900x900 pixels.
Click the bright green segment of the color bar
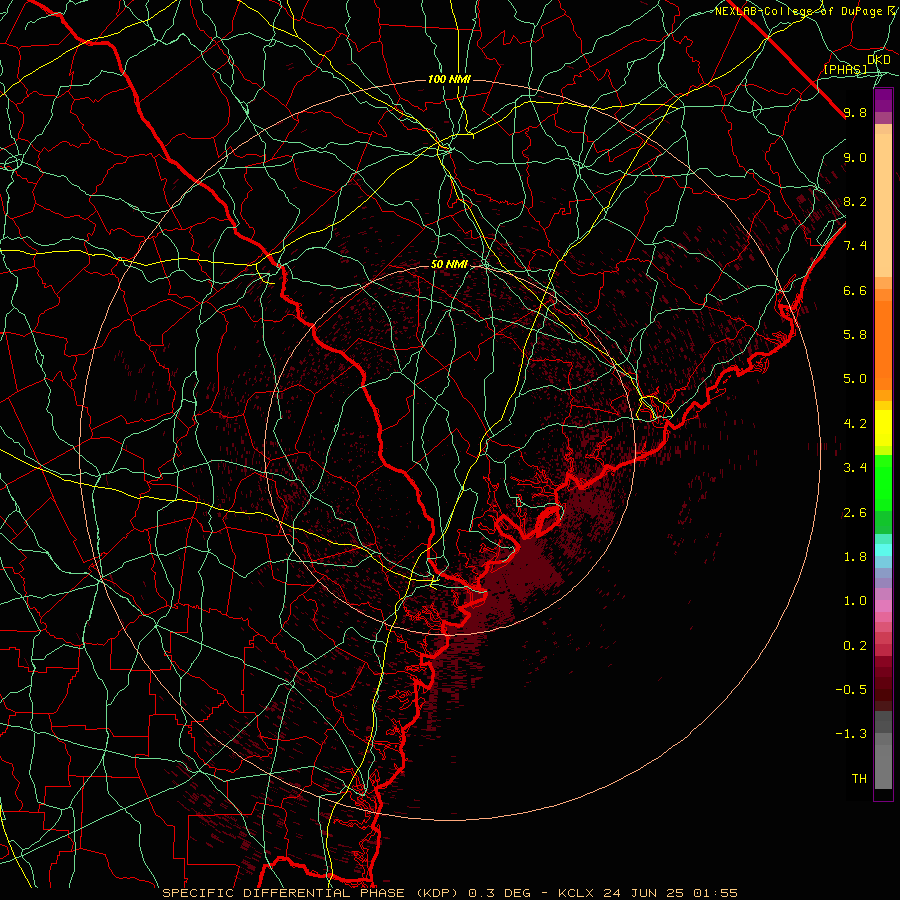click(x=883, y=482)
